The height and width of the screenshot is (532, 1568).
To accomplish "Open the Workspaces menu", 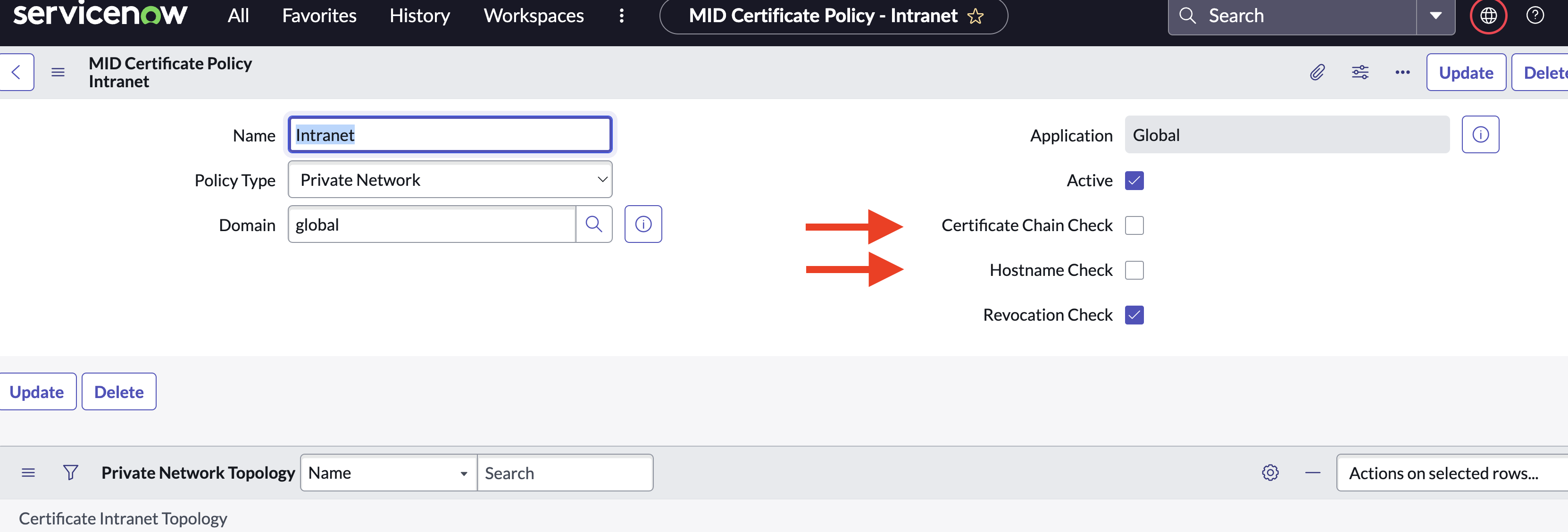I will [x=533, y=16].
